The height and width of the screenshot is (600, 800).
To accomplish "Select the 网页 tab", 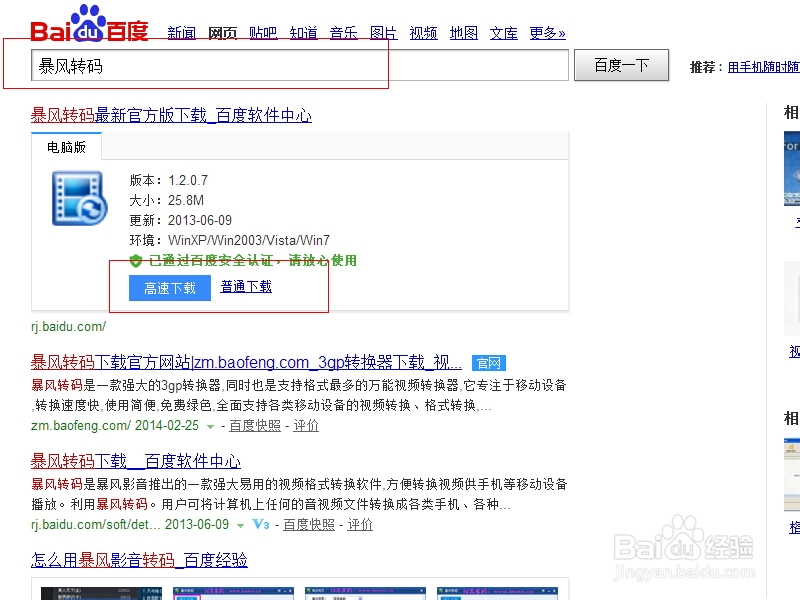I will 222,33.
